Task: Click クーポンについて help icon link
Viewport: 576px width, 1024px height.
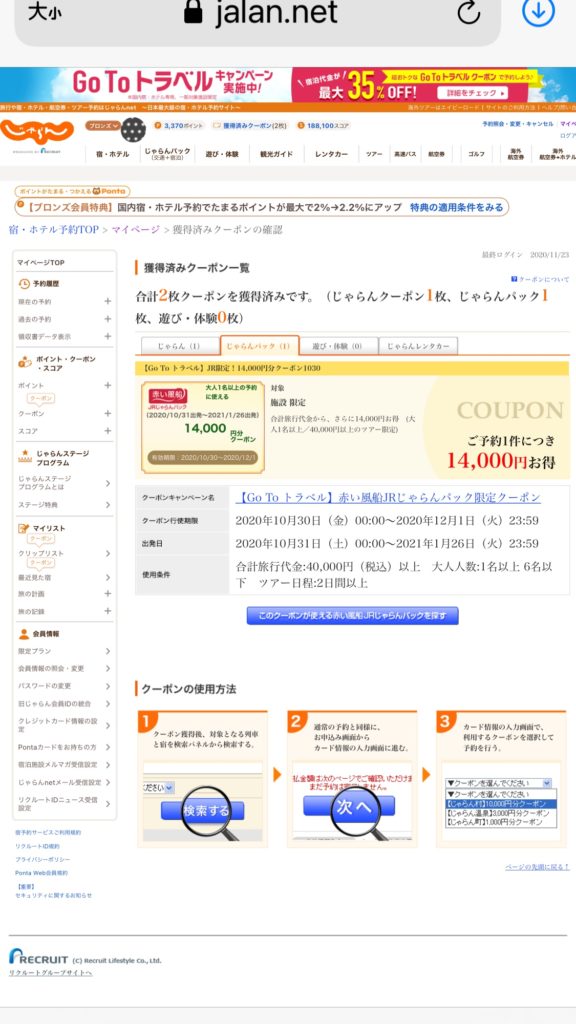Action: [540, 279]
